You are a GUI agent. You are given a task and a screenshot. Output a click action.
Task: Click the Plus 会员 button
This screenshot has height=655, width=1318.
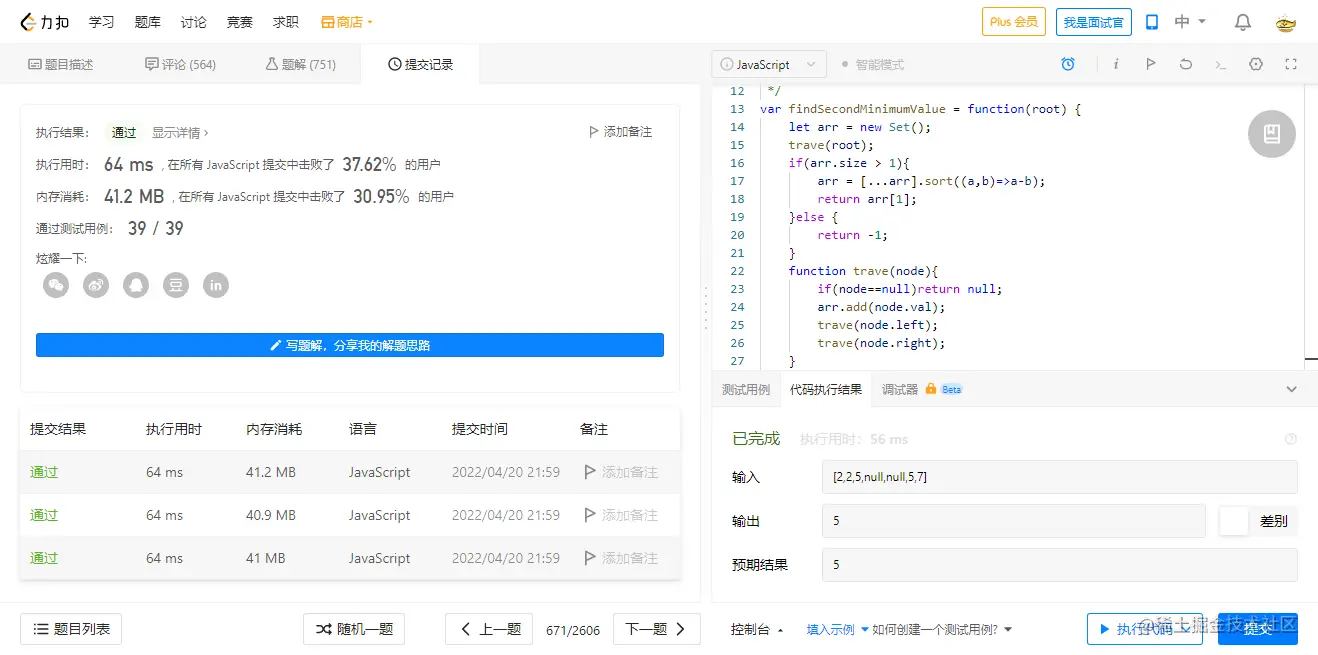point(1014,21)
